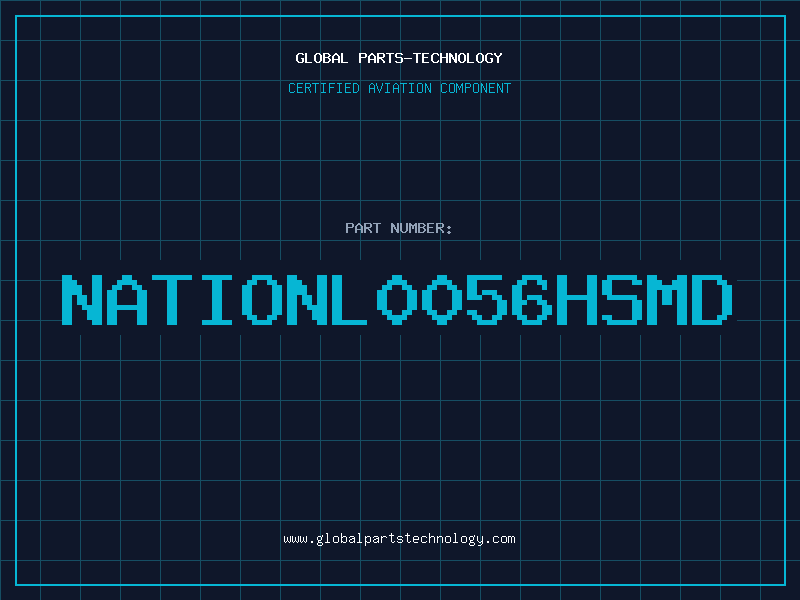
Task: Select the CERTIFIED AVIATION COMPONENT subtitle
Action: point(399,88)
